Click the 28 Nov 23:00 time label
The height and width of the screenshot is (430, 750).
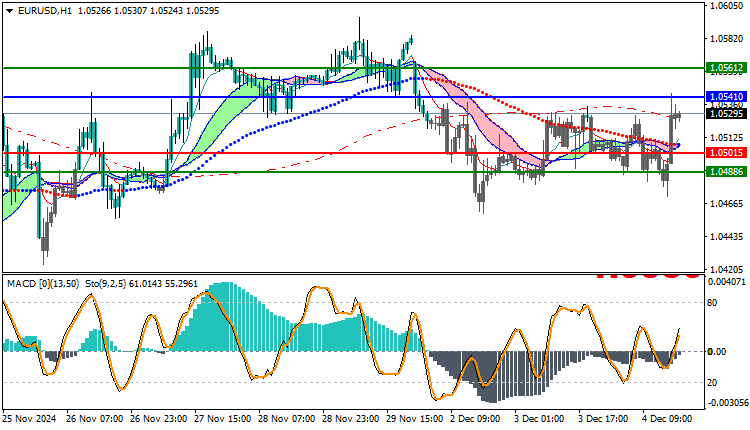(351, 419)
